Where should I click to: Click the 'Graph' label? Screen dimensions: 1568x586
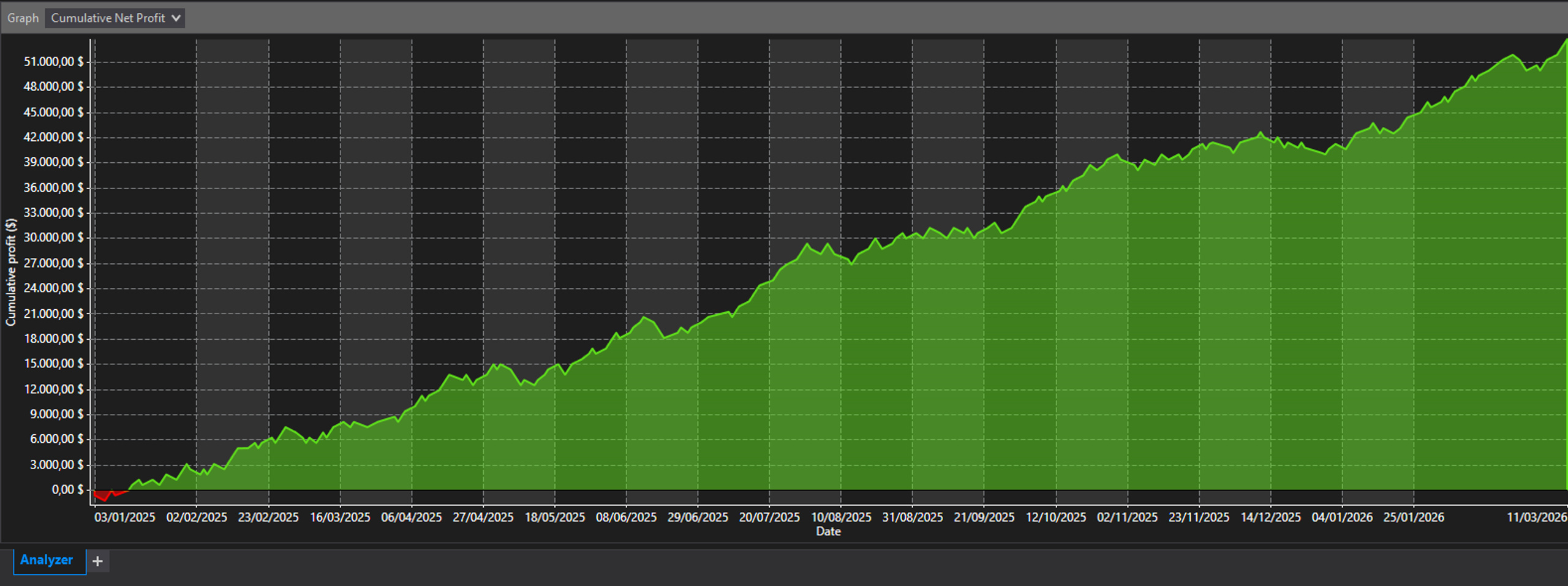click(x=23, y=18)
